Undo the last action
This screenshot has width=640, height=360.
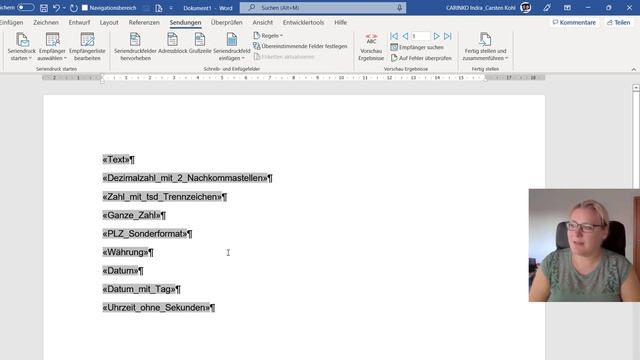pos(56,8)
